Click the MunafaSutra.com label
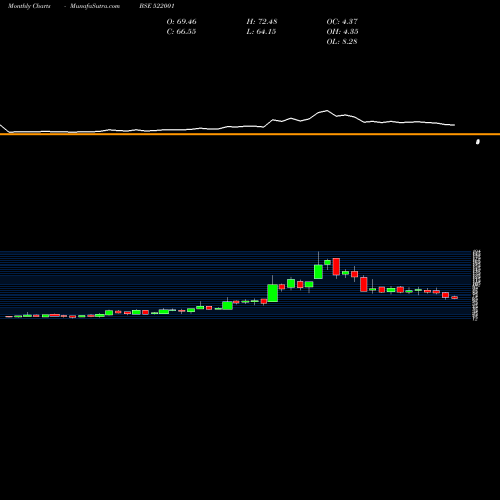This screenshot has height=500, width=500. tap(95, 6)
